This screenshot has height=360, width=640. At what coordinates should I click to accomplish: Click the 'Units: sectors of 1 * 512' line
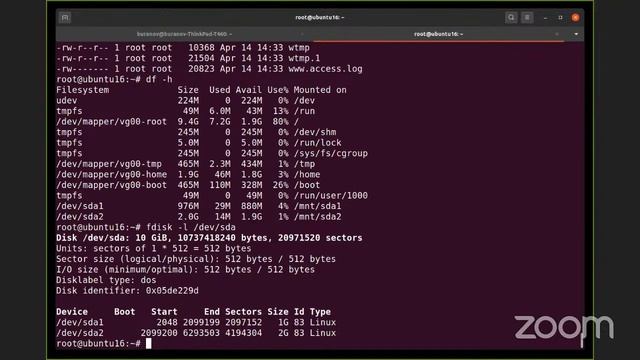[x=153, y=249]
